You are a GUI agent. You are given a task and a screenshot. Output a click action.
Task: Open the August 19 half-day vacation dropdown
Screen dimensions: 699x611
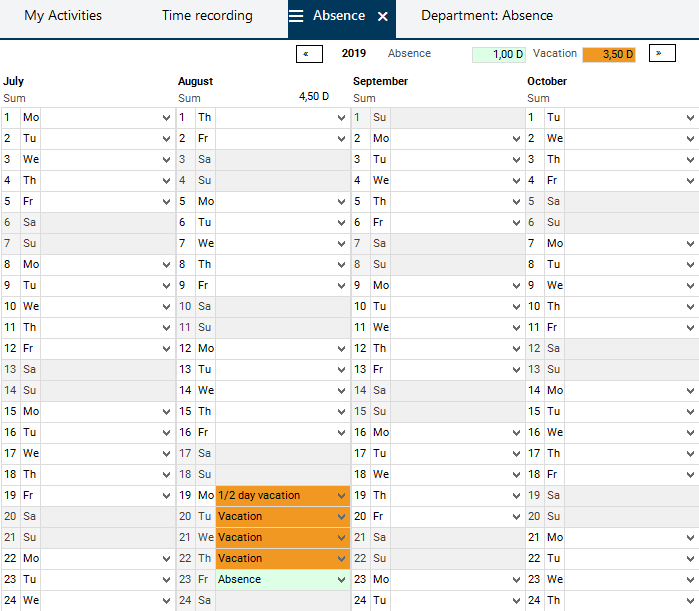(342, 496)
